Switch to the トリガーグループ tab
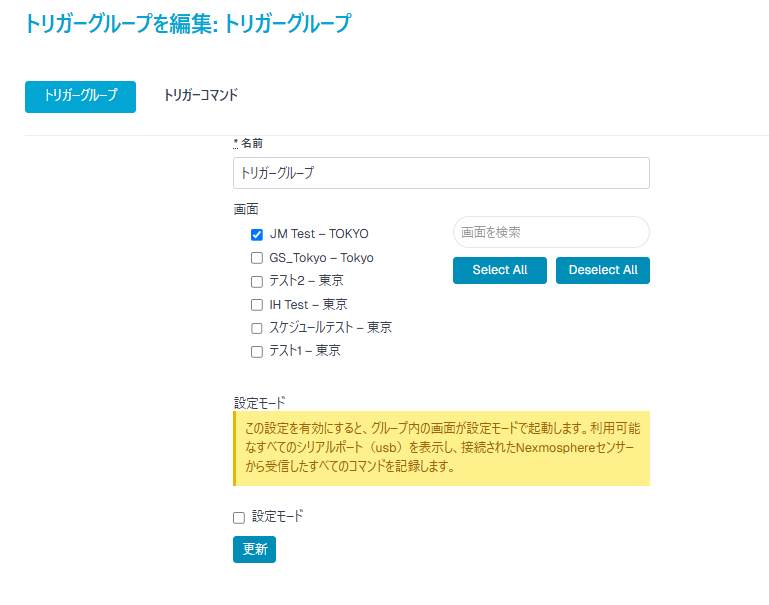 pos(80,97)
